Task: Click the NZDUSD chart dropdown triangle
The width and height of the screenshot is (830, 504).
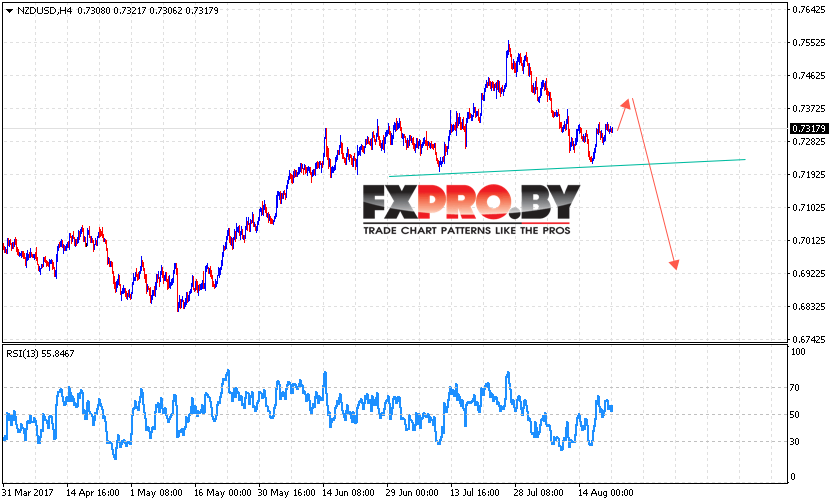Action: (x=9, y=11)
